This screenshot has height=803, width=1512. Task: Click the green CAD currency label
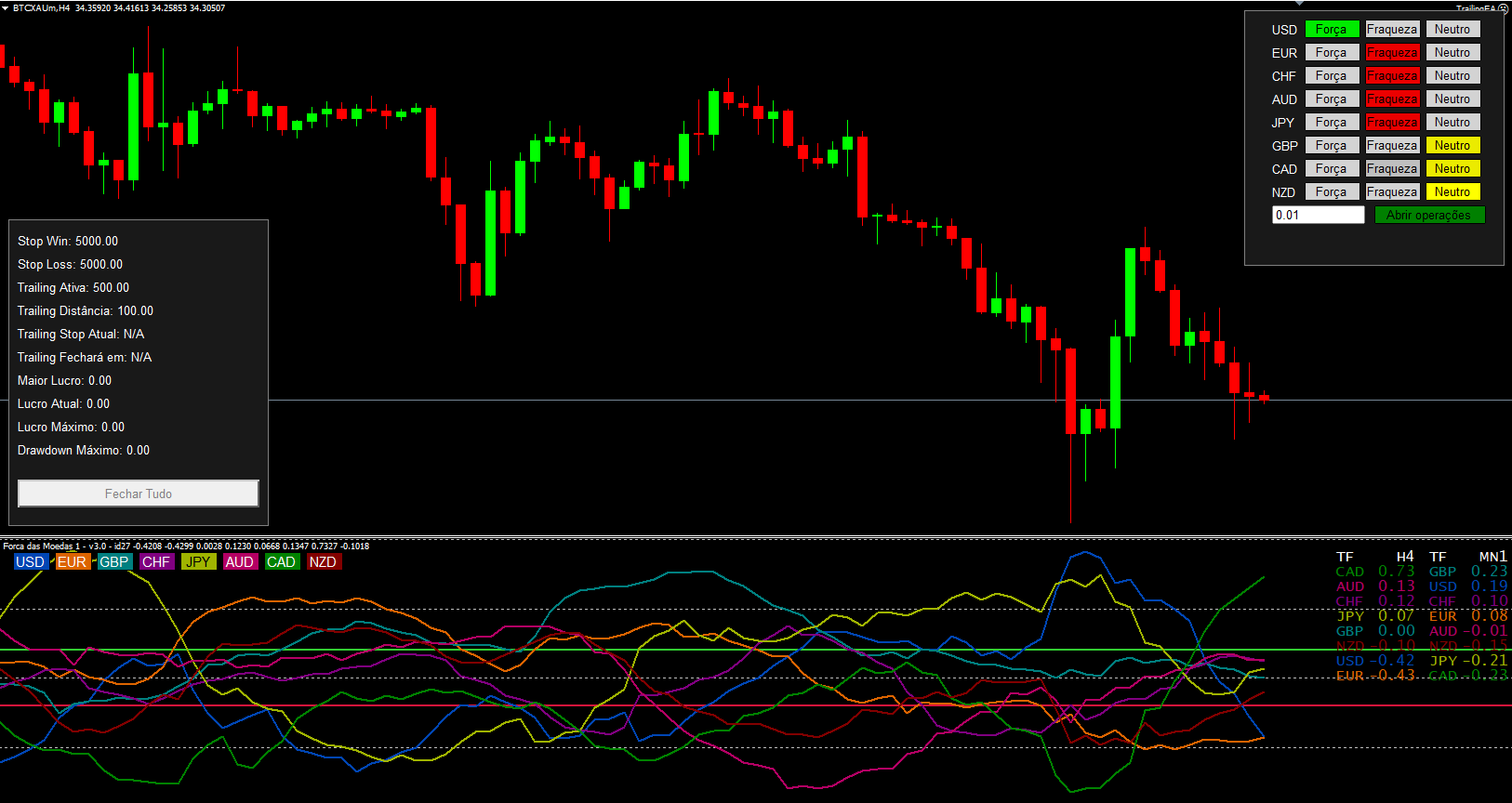click(281, 561)
